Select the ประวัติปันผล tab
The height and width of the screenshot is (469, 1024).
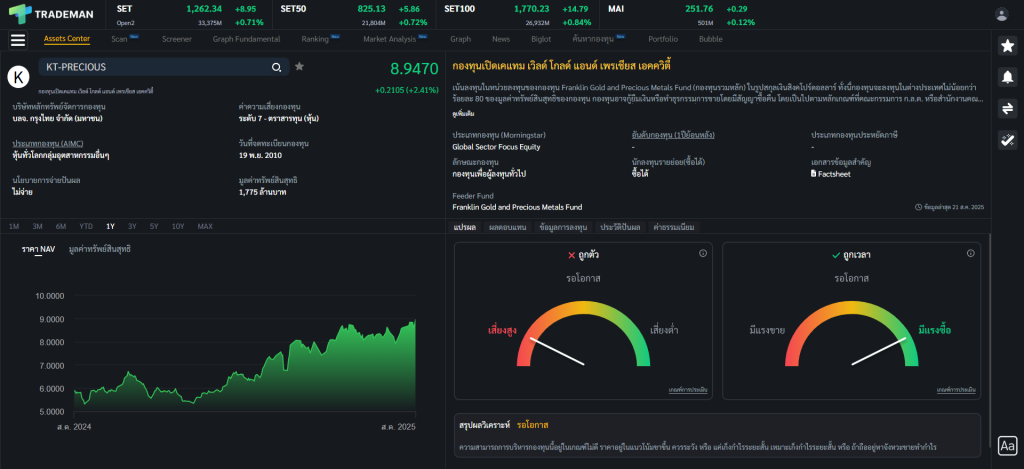point(621,227)
